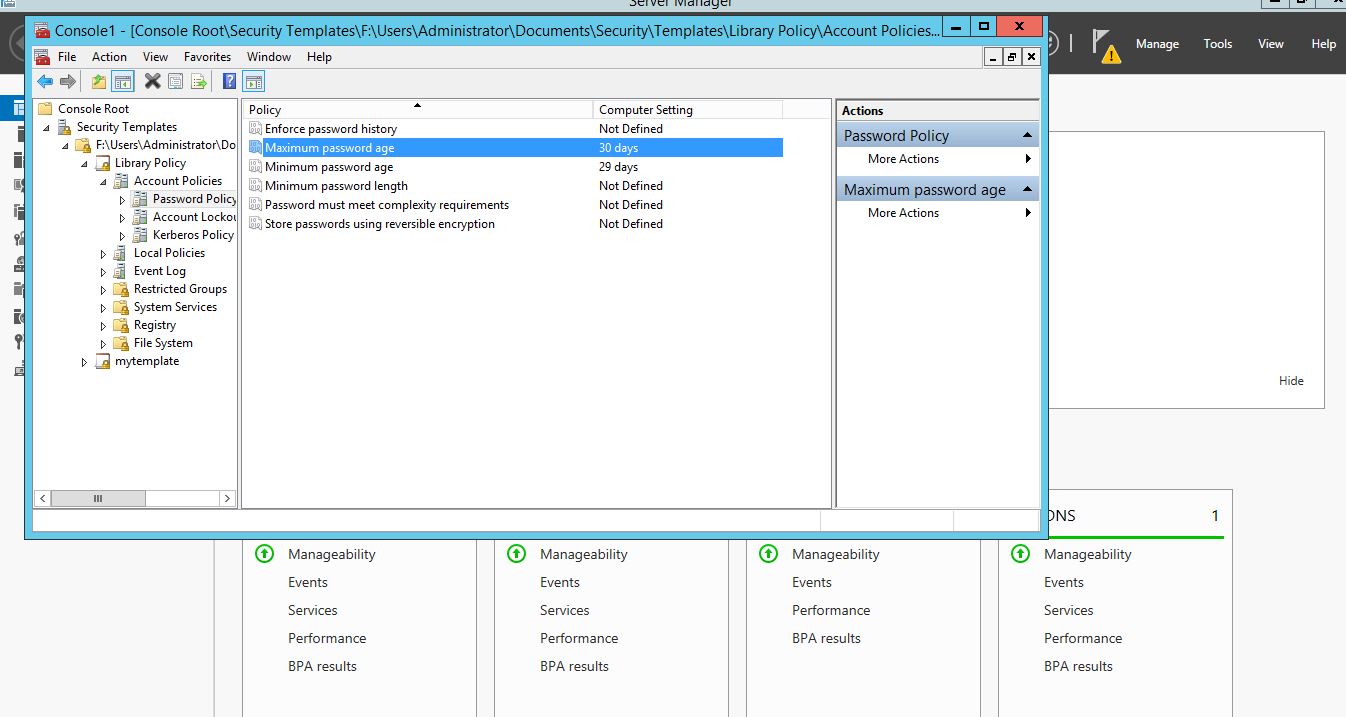Image resolution: width=1346 pixels, height=717 pixels.
Task: Click Hide link in Server Manager
Action: [1291, 381]
